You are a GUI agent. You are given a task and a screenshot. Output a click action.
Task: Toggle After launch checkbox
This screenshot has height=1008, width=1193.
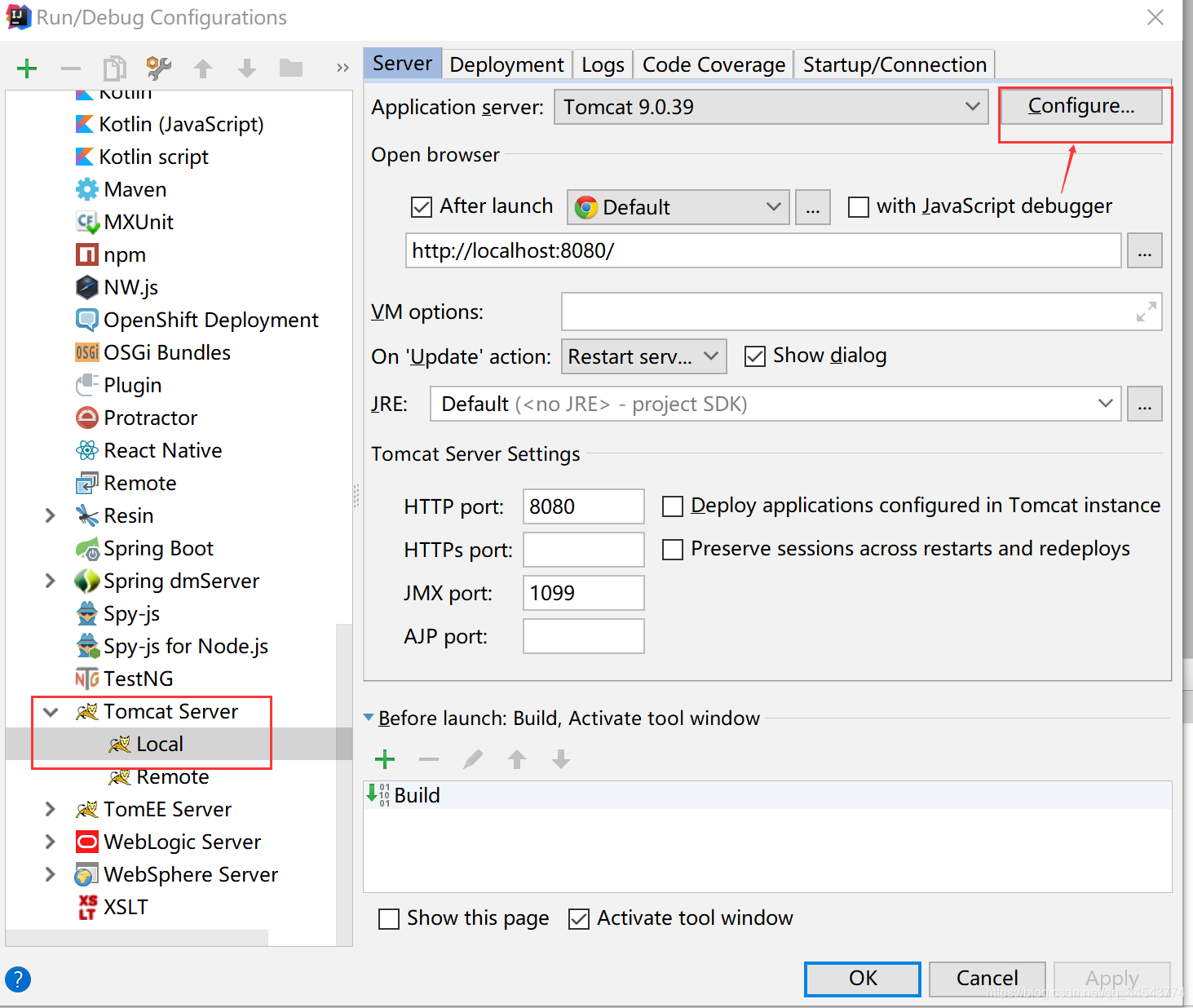[422, 207]
